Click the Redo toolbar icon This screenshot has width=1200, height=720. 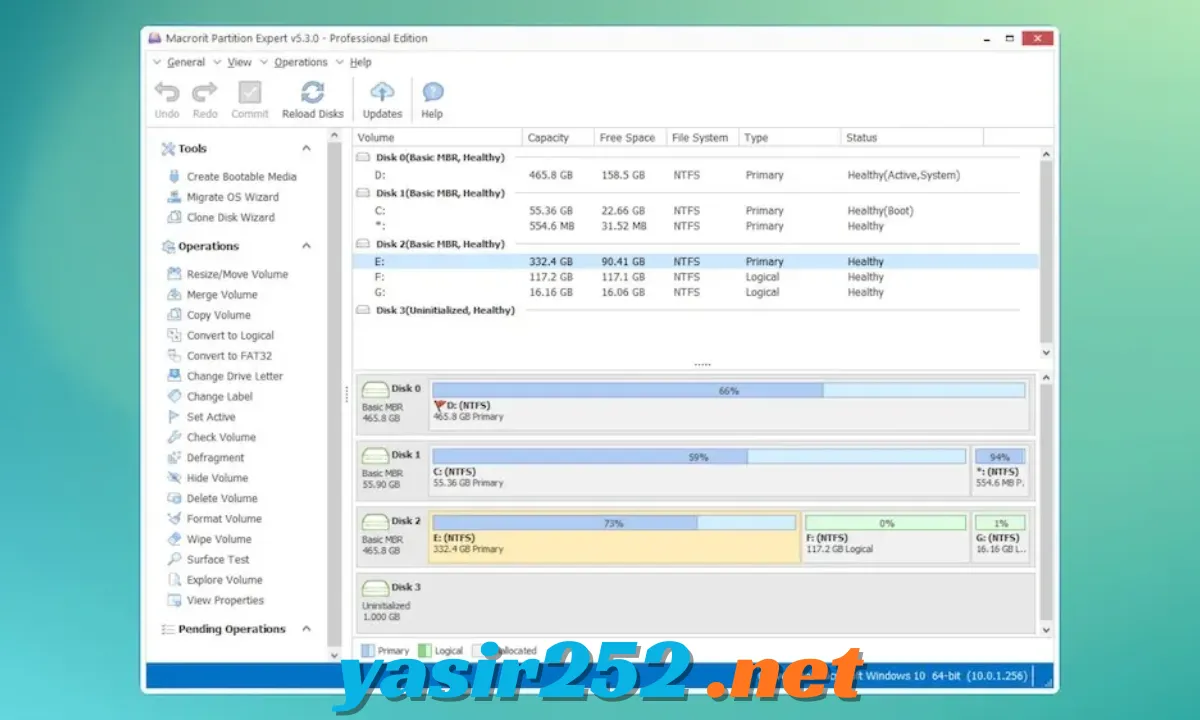205,92
